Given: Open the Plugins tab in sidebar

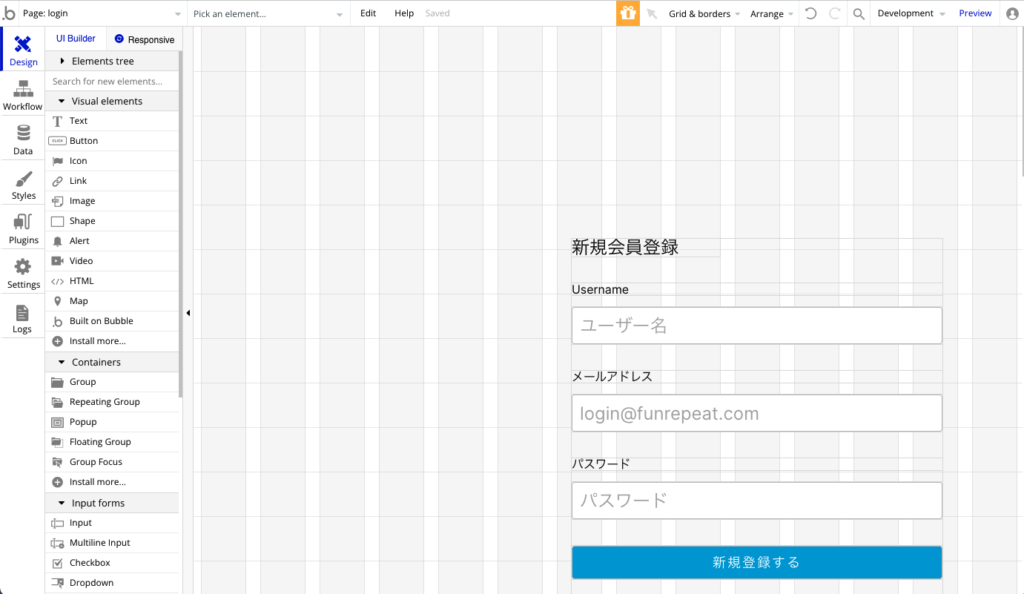Looking at the screenshot, I should click(23, 228).
